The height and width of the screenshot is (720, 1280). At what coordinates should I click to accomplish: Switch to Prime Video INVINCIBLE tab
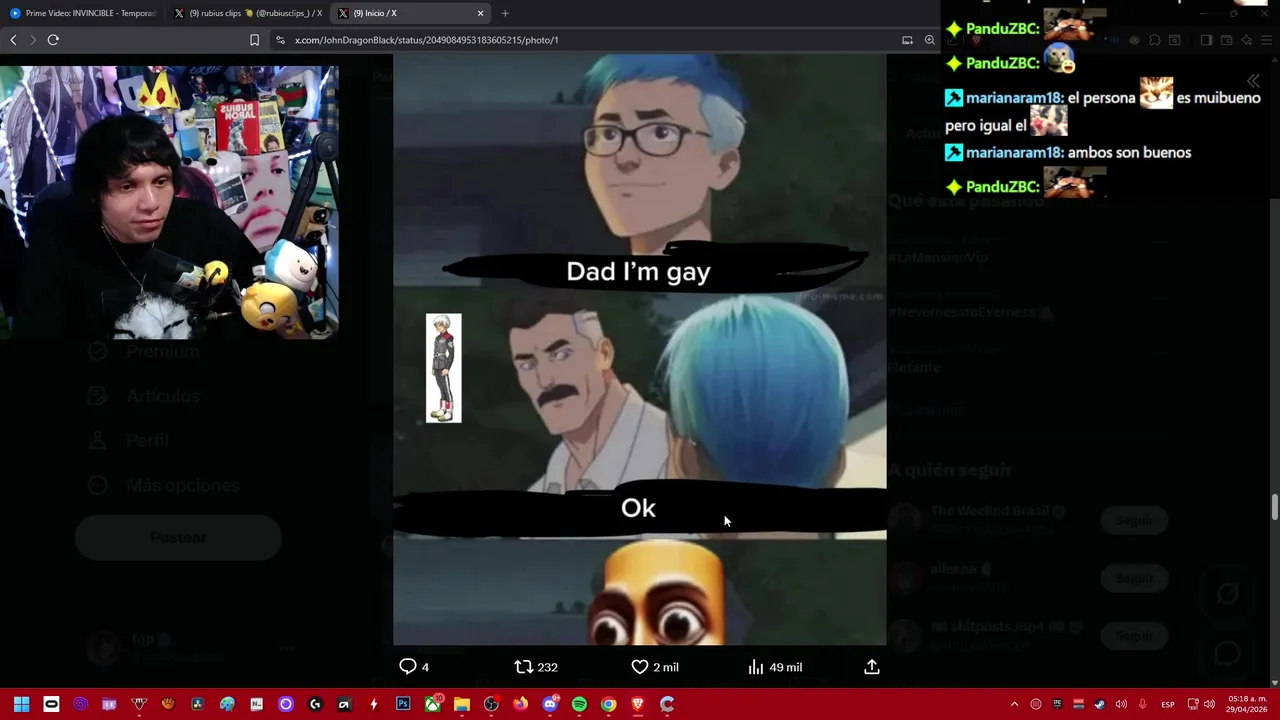[83, 13]
